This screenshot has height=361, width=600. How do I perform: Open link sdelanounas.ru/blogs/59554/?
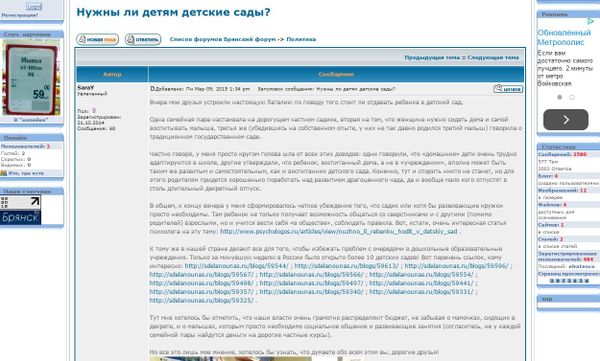(x=421, y=275)
